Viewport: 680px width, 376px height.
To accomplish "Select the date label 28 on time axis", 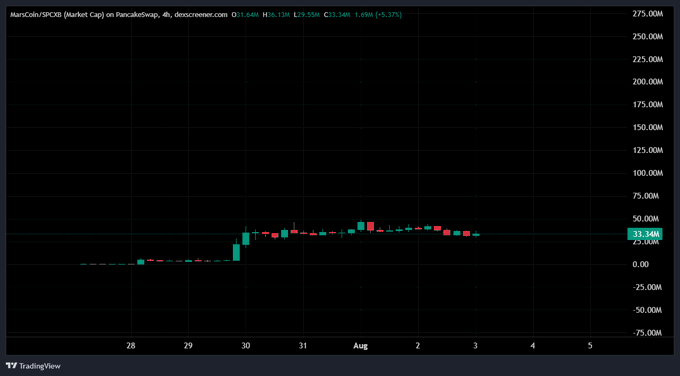I will coord(131,346).
